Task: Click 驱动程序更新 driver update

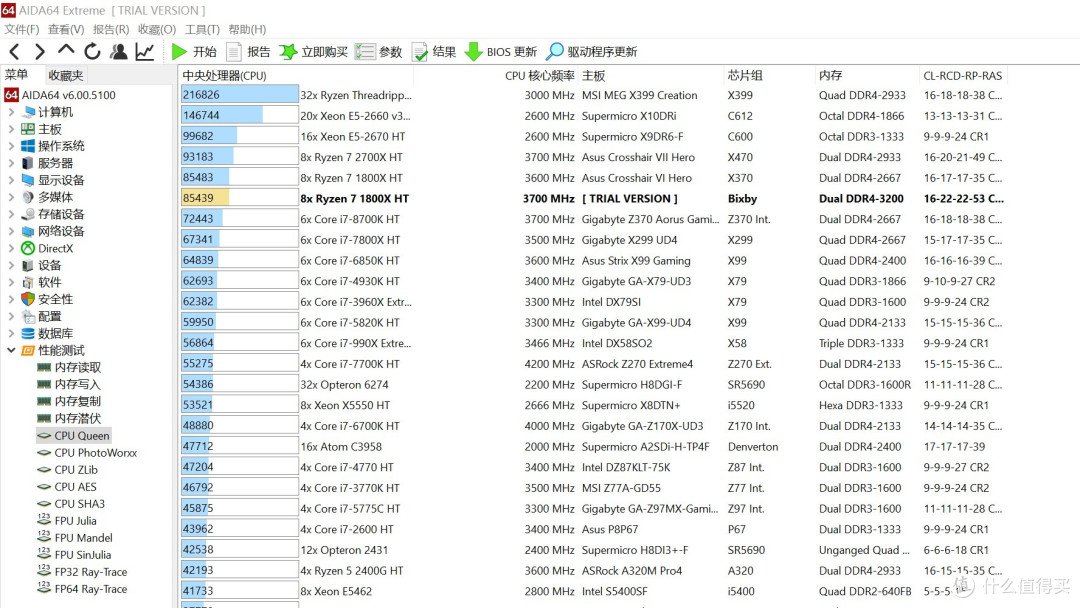Action: coord(592,52)
